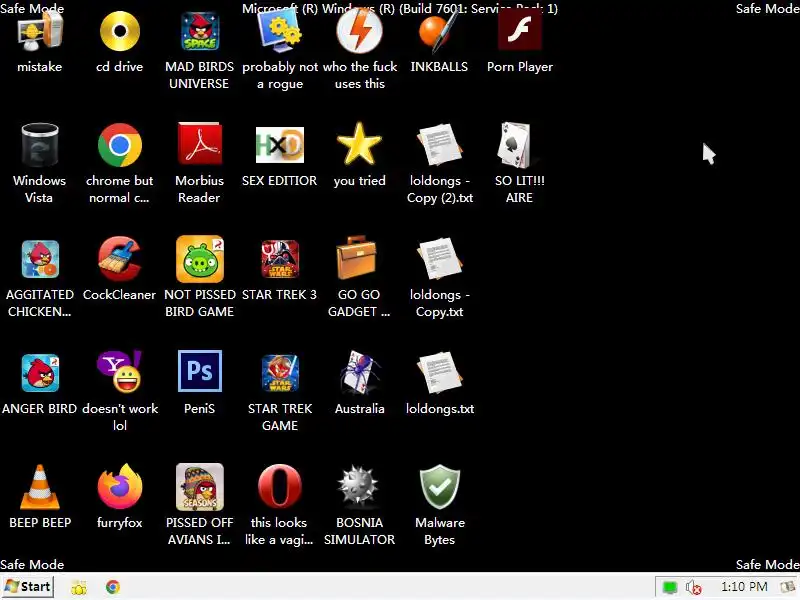Open the 'STAR TREK 3' shortcut
Viewport: 800px width, 600px height.
click(280, 259)
